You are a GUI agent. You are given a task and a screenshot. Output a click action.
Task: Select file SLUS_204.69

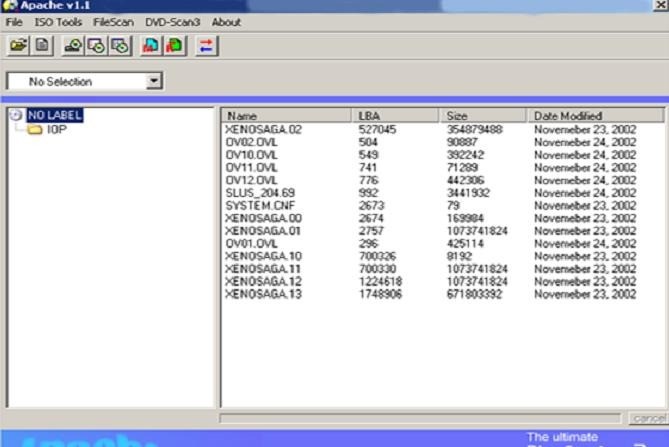point(260,193)
